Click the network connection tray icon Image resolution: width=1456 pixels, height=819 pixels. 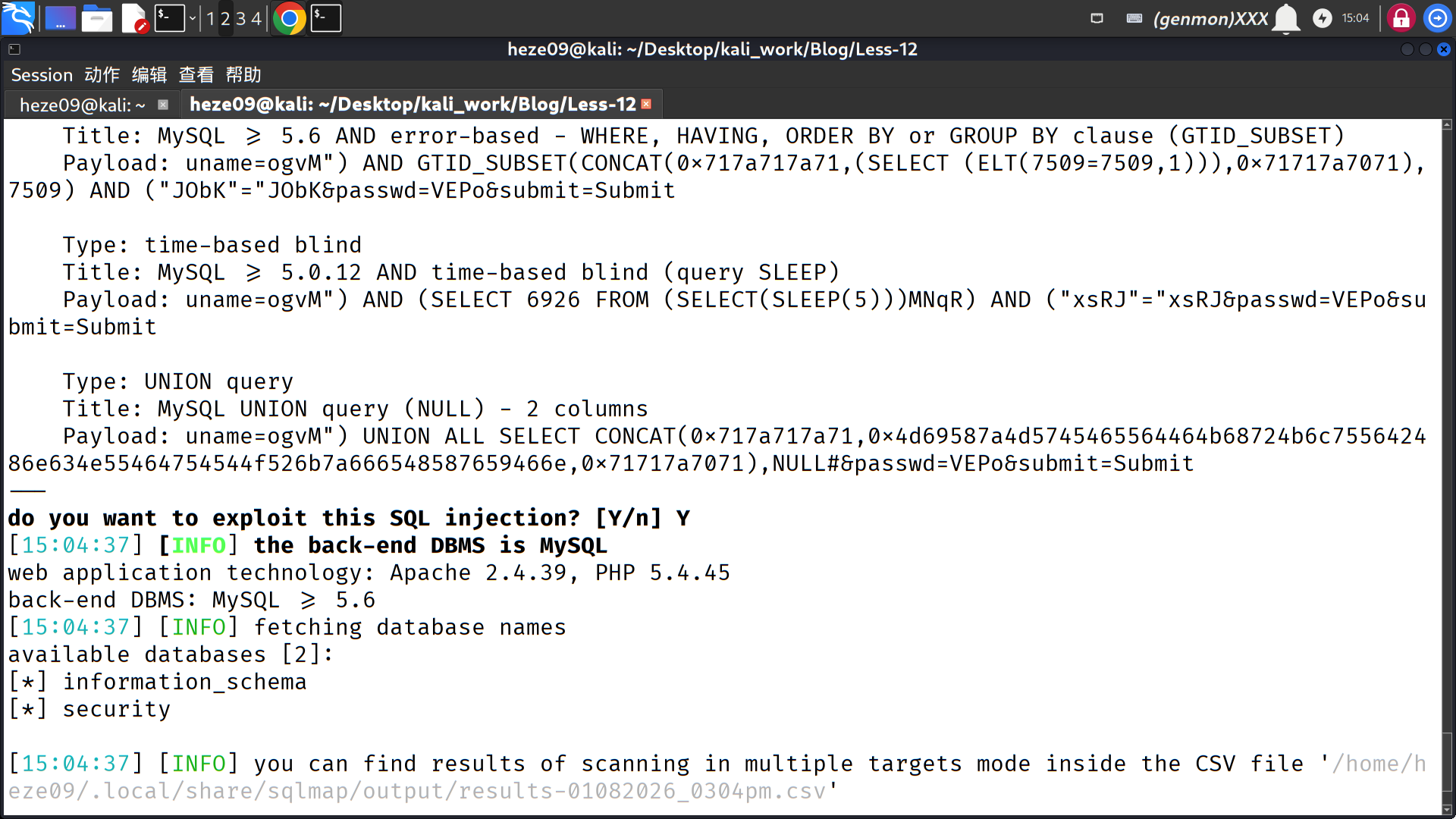pos(1097,18)
